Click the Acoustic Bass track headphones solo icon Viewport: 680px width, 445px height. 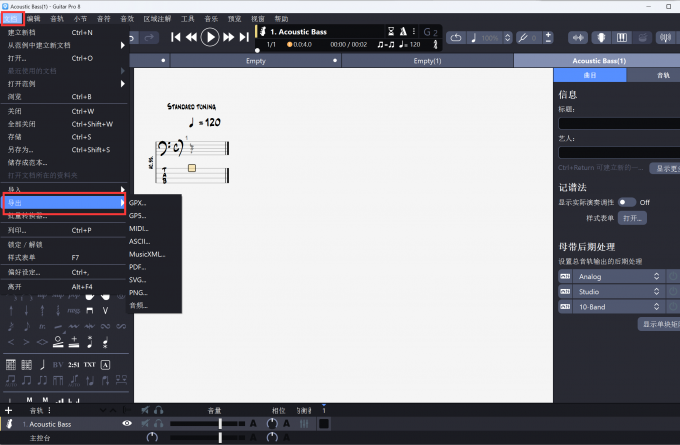click(x=159, y=424)
